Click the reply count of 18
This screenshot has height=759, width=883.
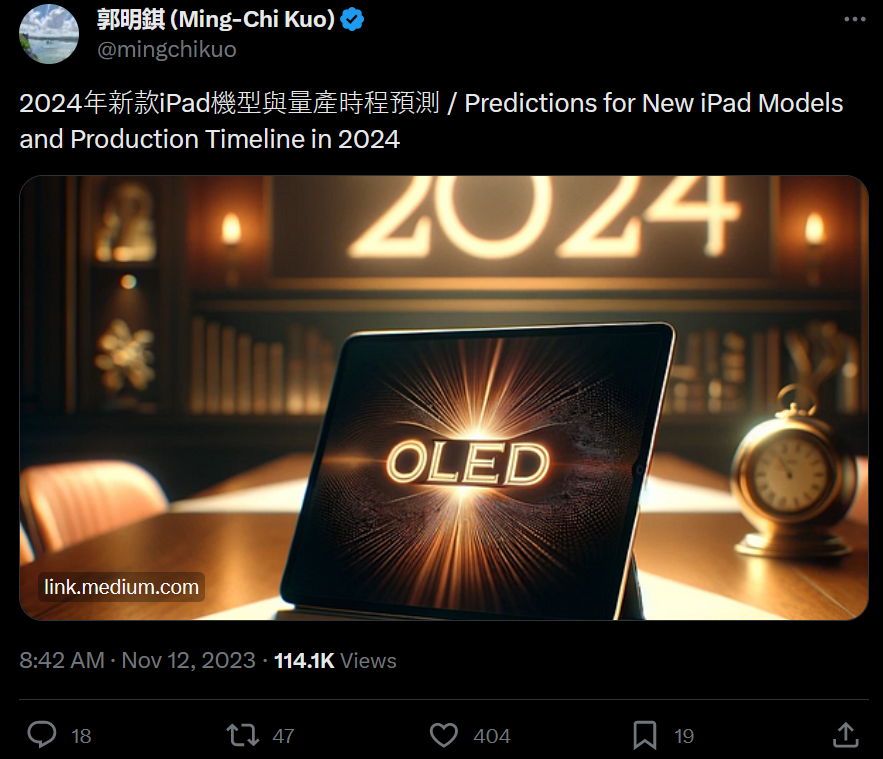pos(81,736)
